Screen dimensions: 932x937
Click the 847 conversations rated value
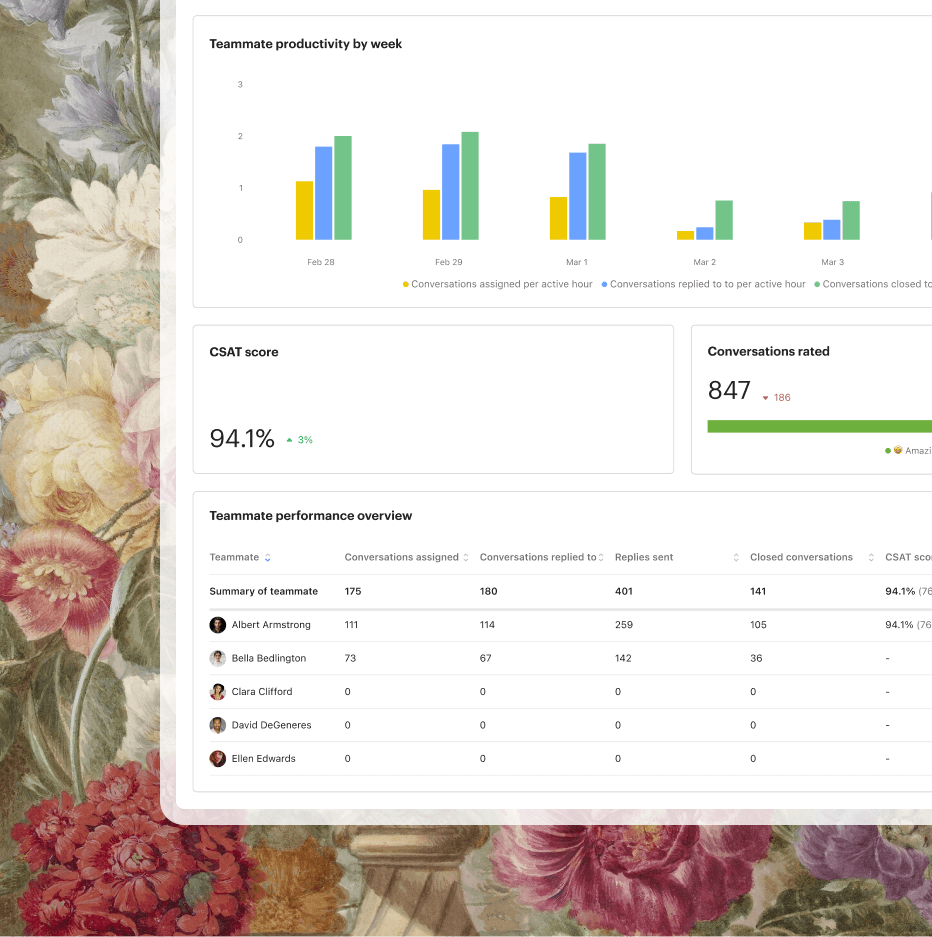729,391
